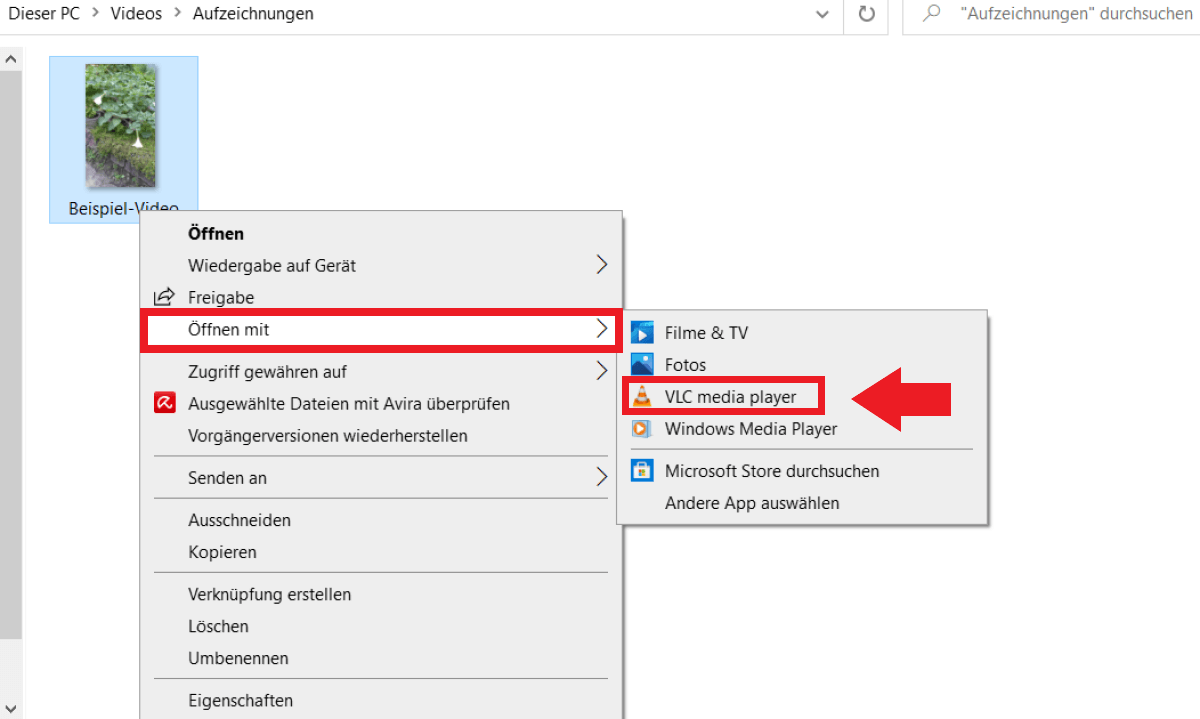Click the navigation pane scroll-up arrow
Image resolution: width=1200 pixels, height=719 pixels.
tap(11, 59)
